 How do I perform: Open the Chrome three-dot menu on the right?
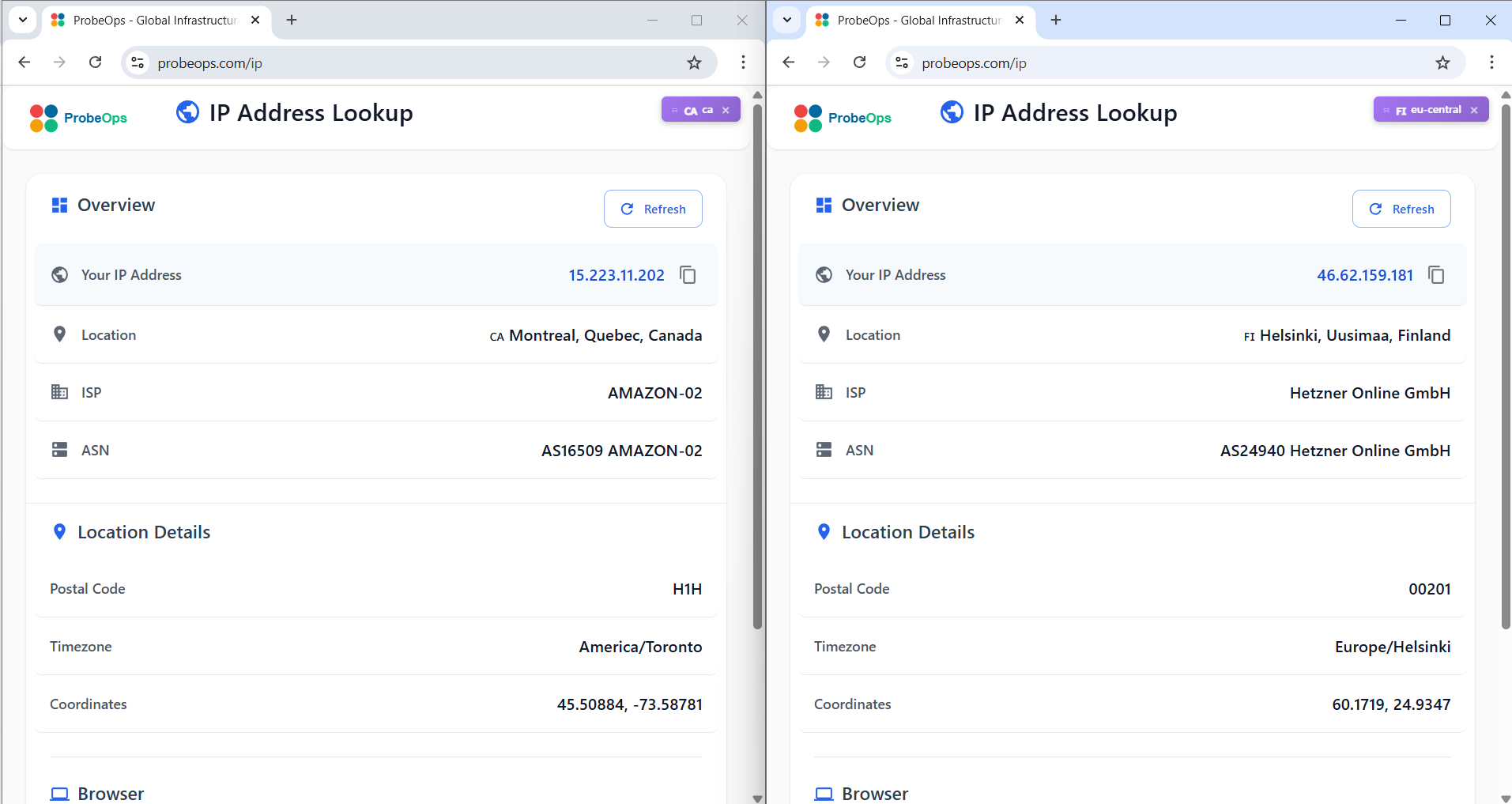click(1492, 62)
